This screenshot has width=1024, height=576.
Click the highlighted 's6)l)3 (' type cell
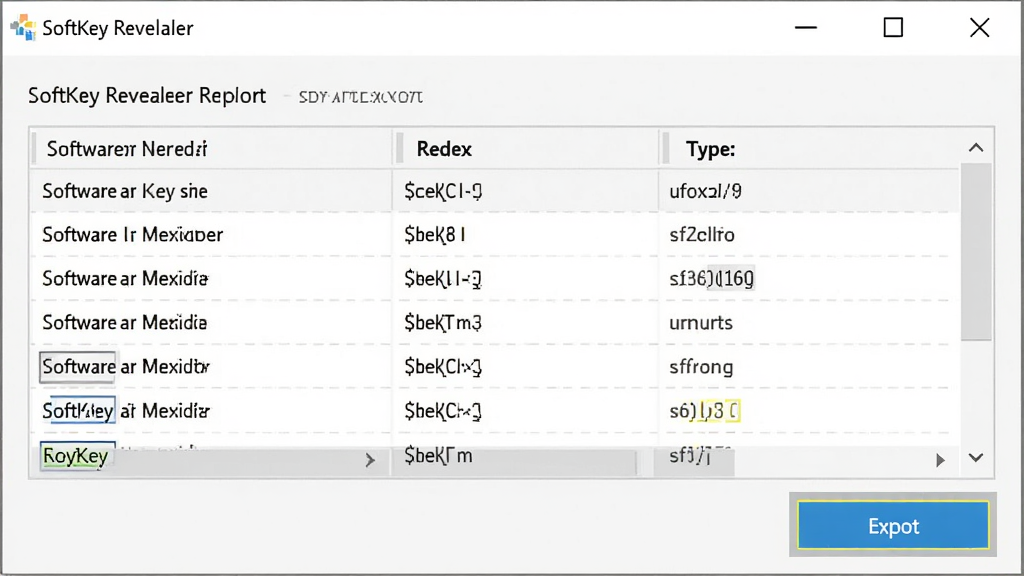coord(704,411)
